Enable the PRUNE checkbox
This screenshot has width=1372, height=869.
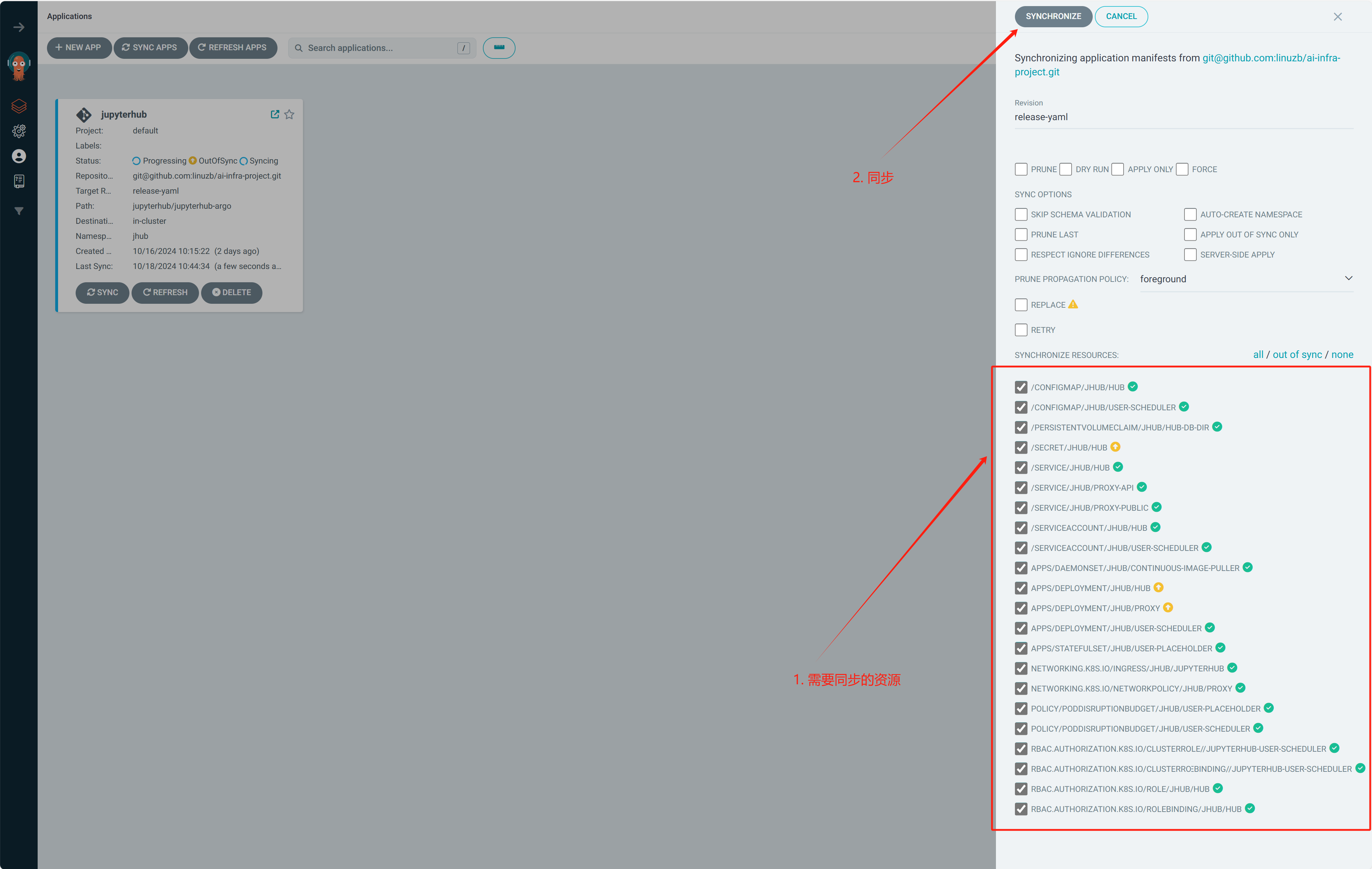[1021, 169]
